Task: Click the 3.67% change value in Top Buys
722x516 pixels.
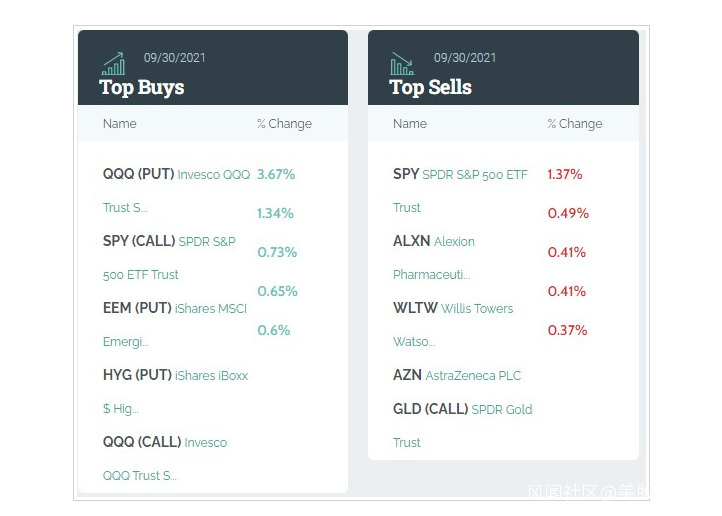Action: 276,174
